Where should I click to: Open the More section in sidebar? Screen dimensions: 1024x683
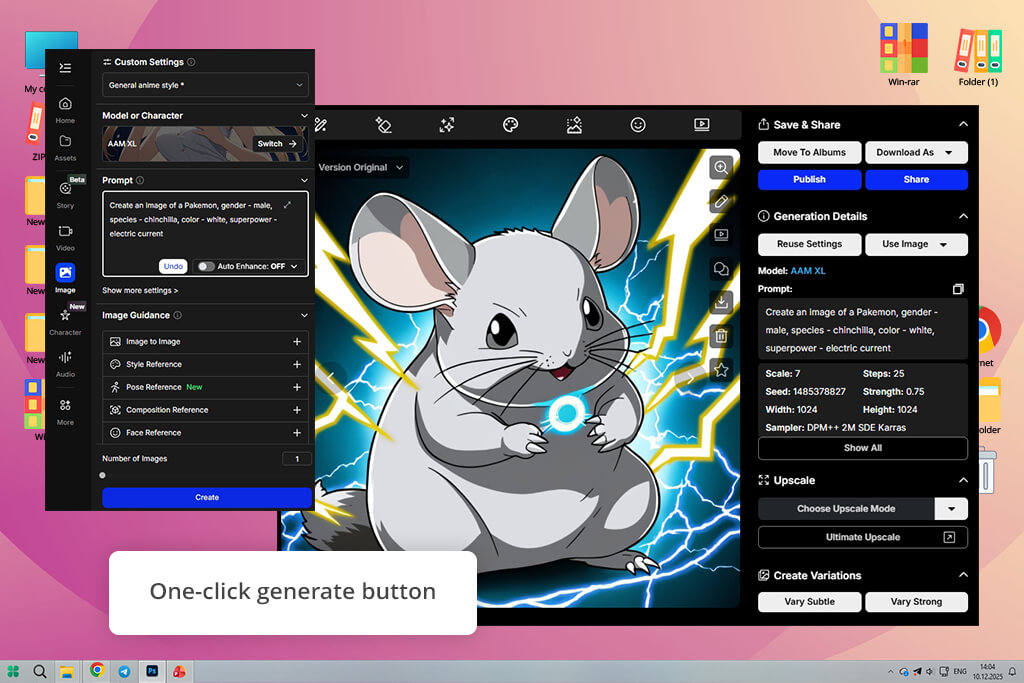coord(65,411)
